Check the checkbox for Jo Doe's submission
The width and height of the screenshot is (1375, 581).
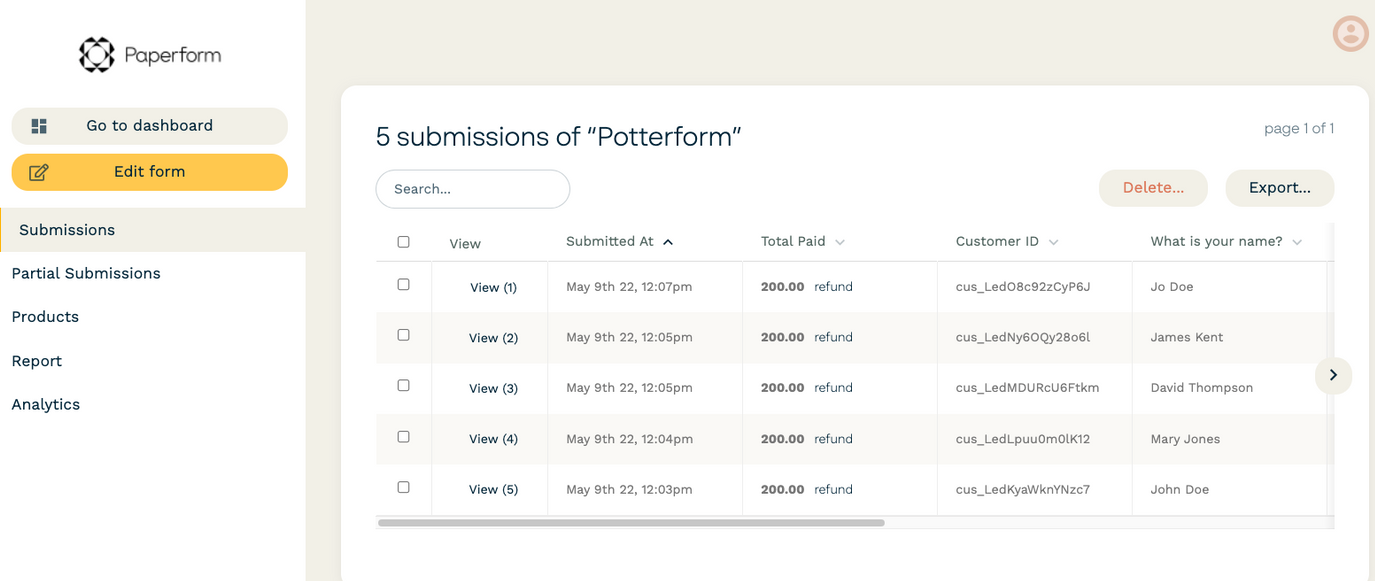coord(403,283)
